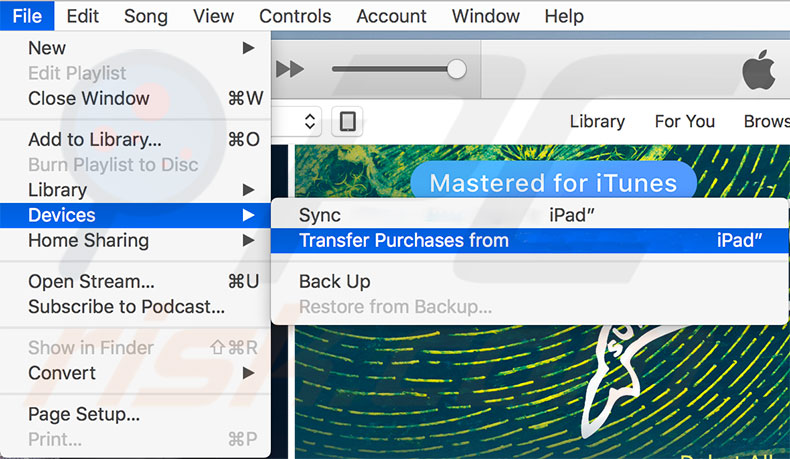
Task: Expand the Convert submenu
Action: [135, 373]
